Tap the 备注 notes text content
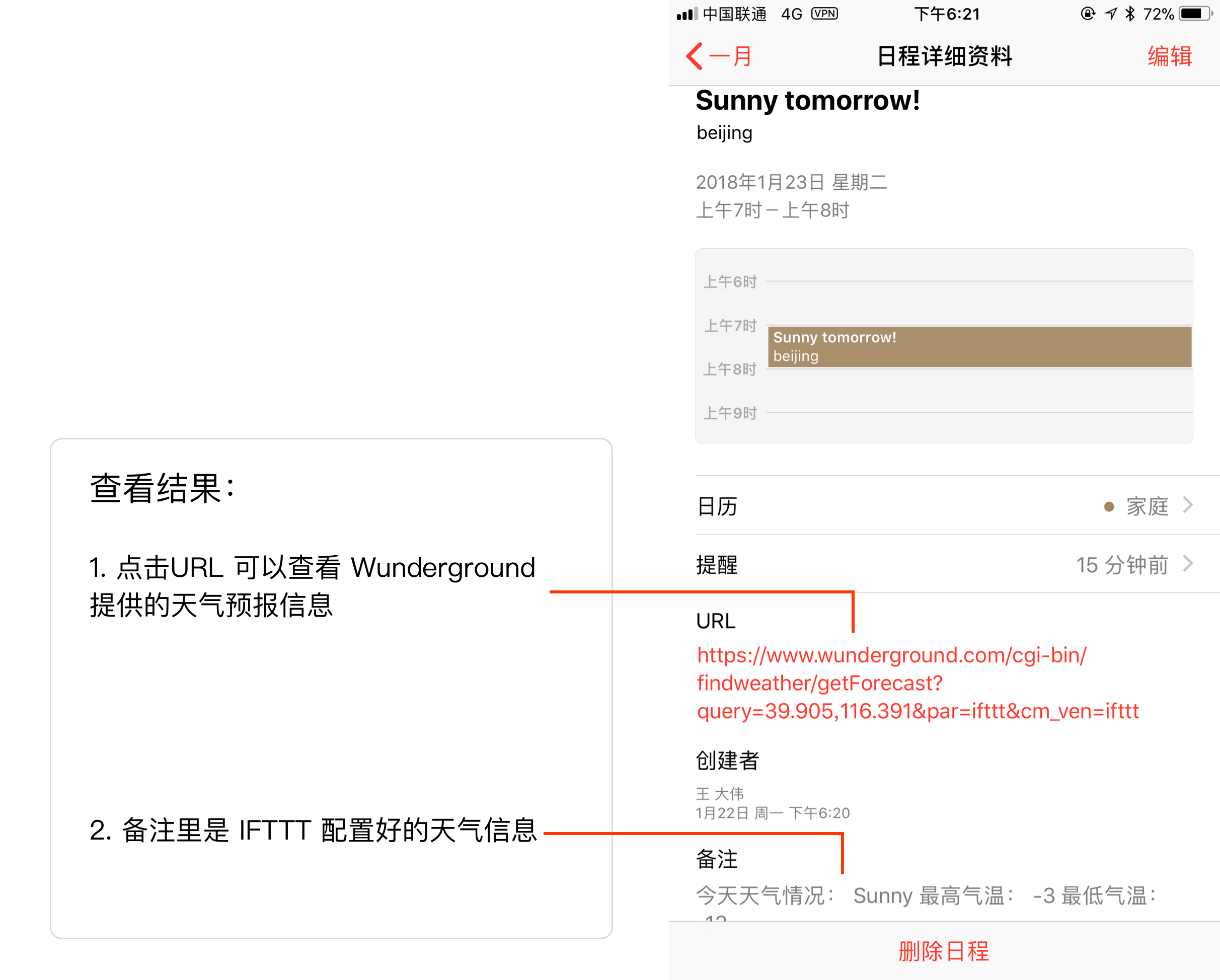 click(x=925, y=896)
